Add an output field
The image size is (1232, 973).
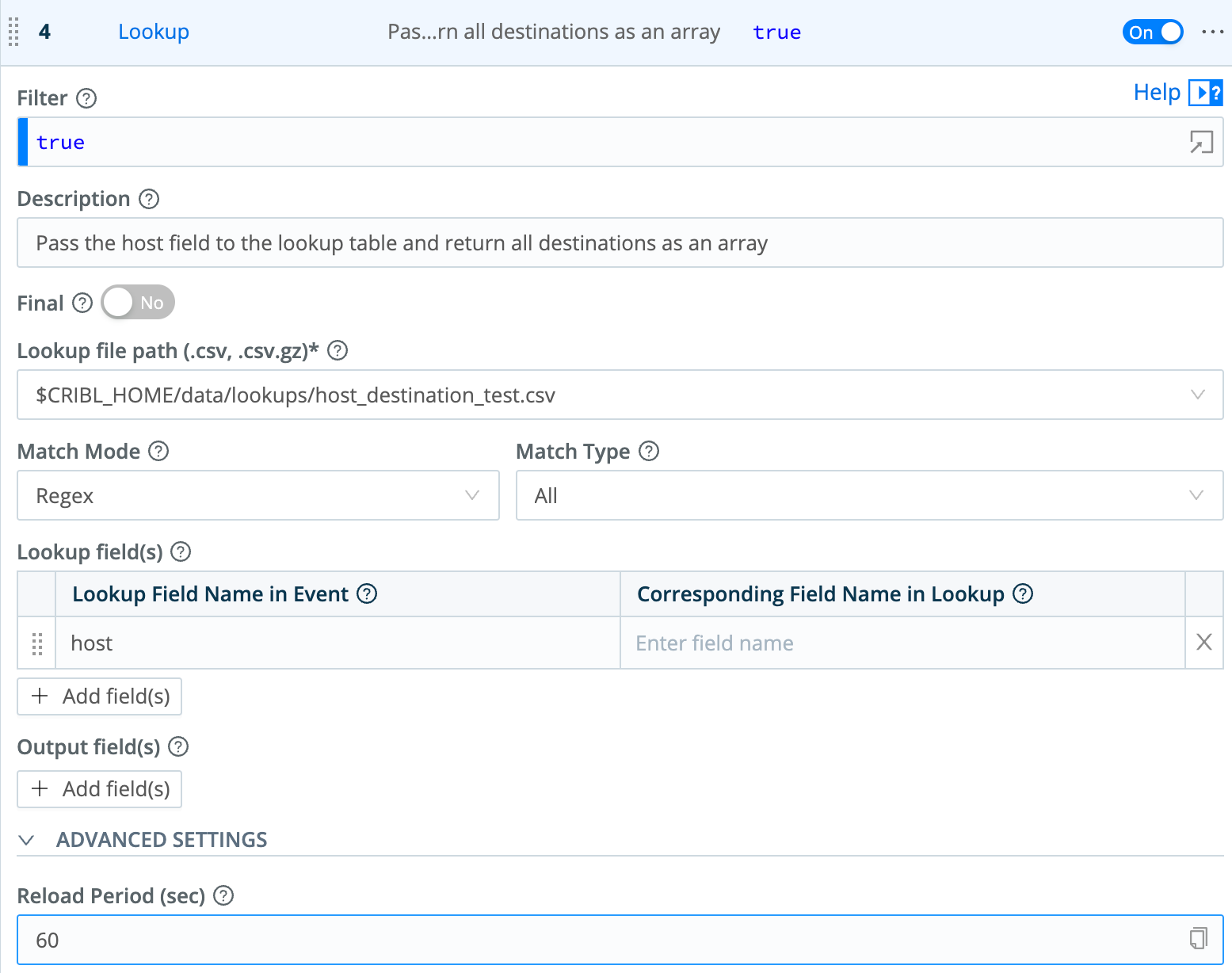tap(99, 788)
